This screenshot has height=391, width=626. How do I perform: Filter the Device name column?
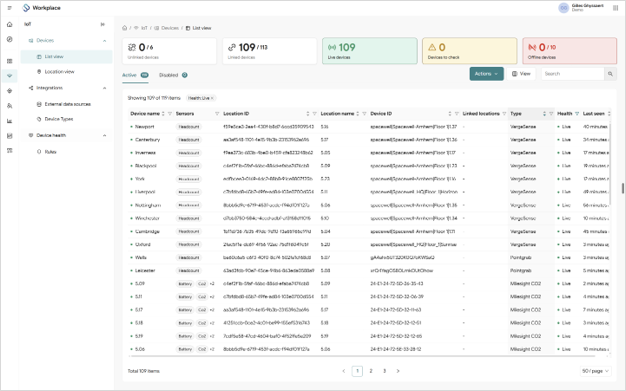point(170,114)
